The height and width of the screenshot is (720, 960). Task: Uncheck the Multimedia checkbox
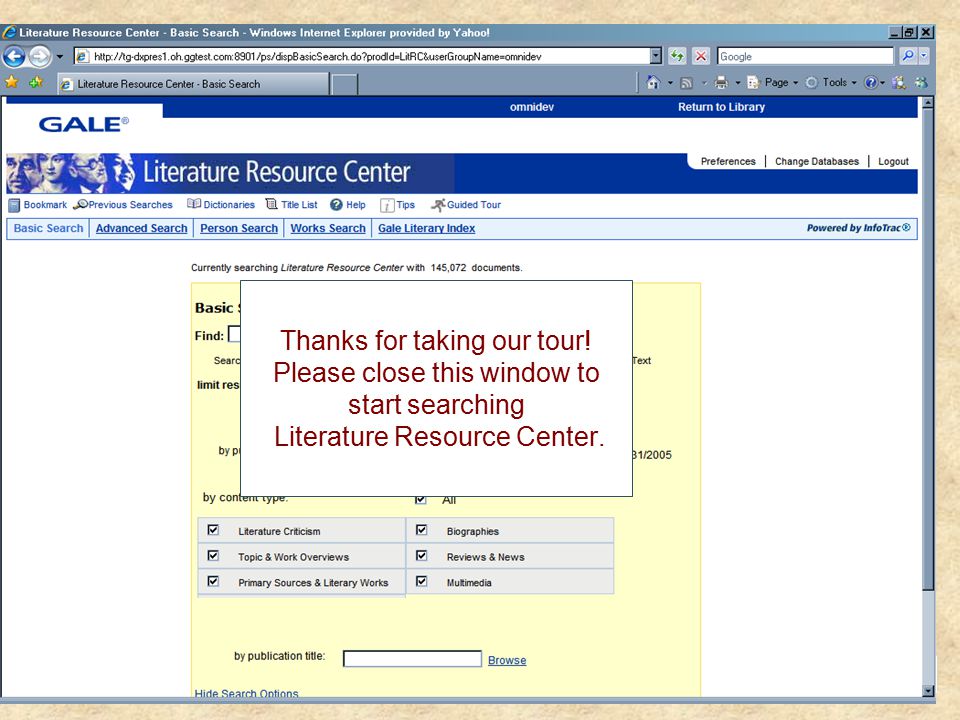point(421,581)
